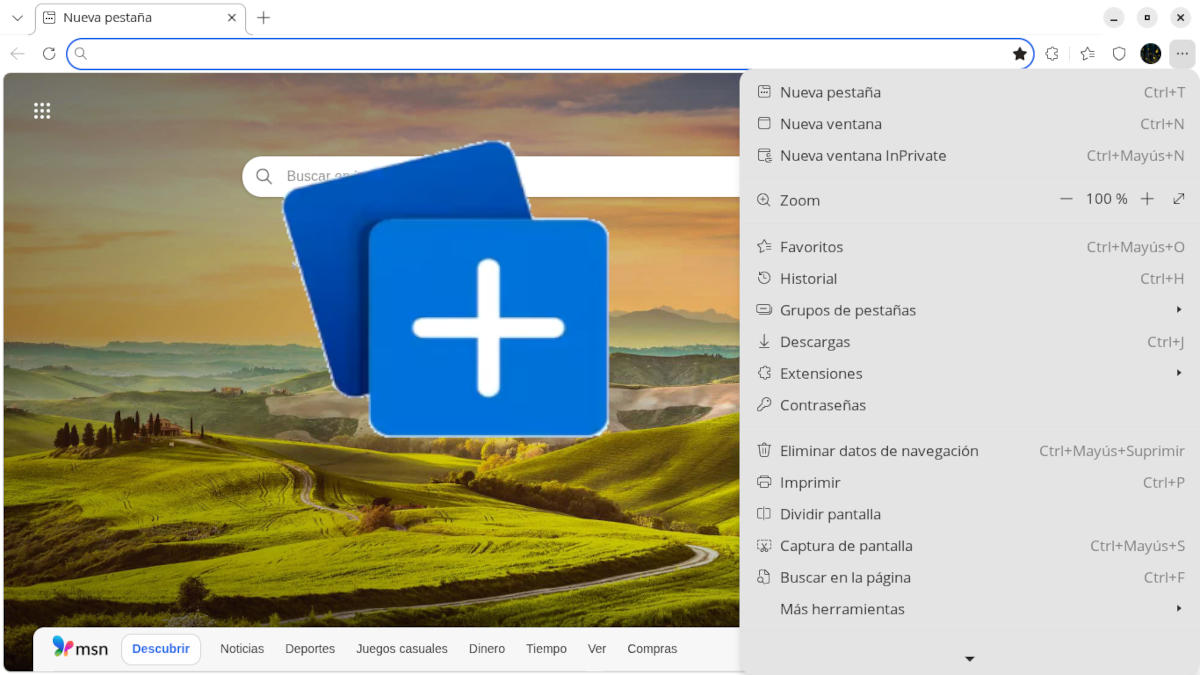The width and height of the screenshot is (1200, 675).
Task: Select Imprimir in the menu
Action: [x=970, y=483]
